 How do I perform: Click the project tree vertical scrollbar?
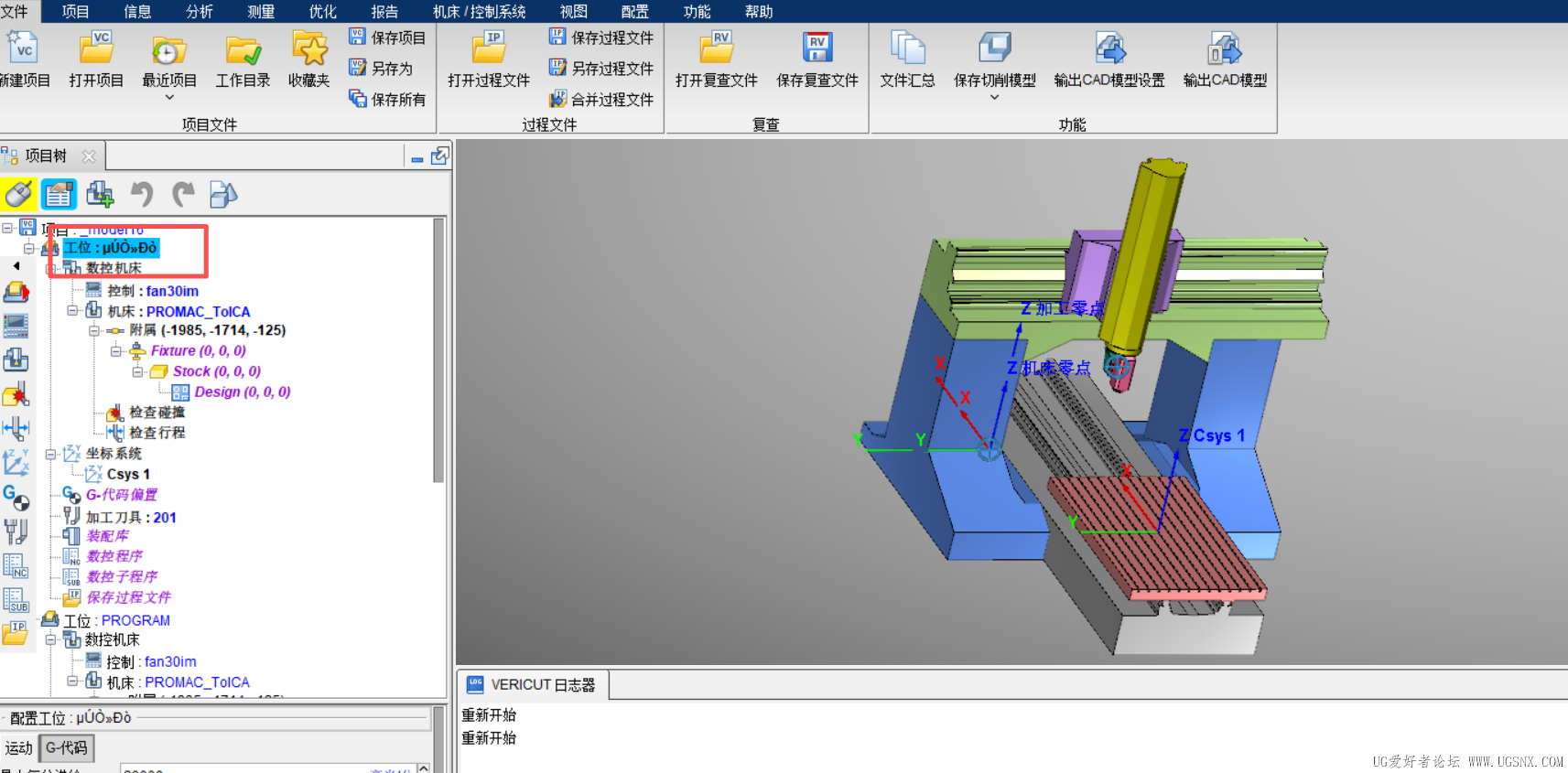pos(438,349)
